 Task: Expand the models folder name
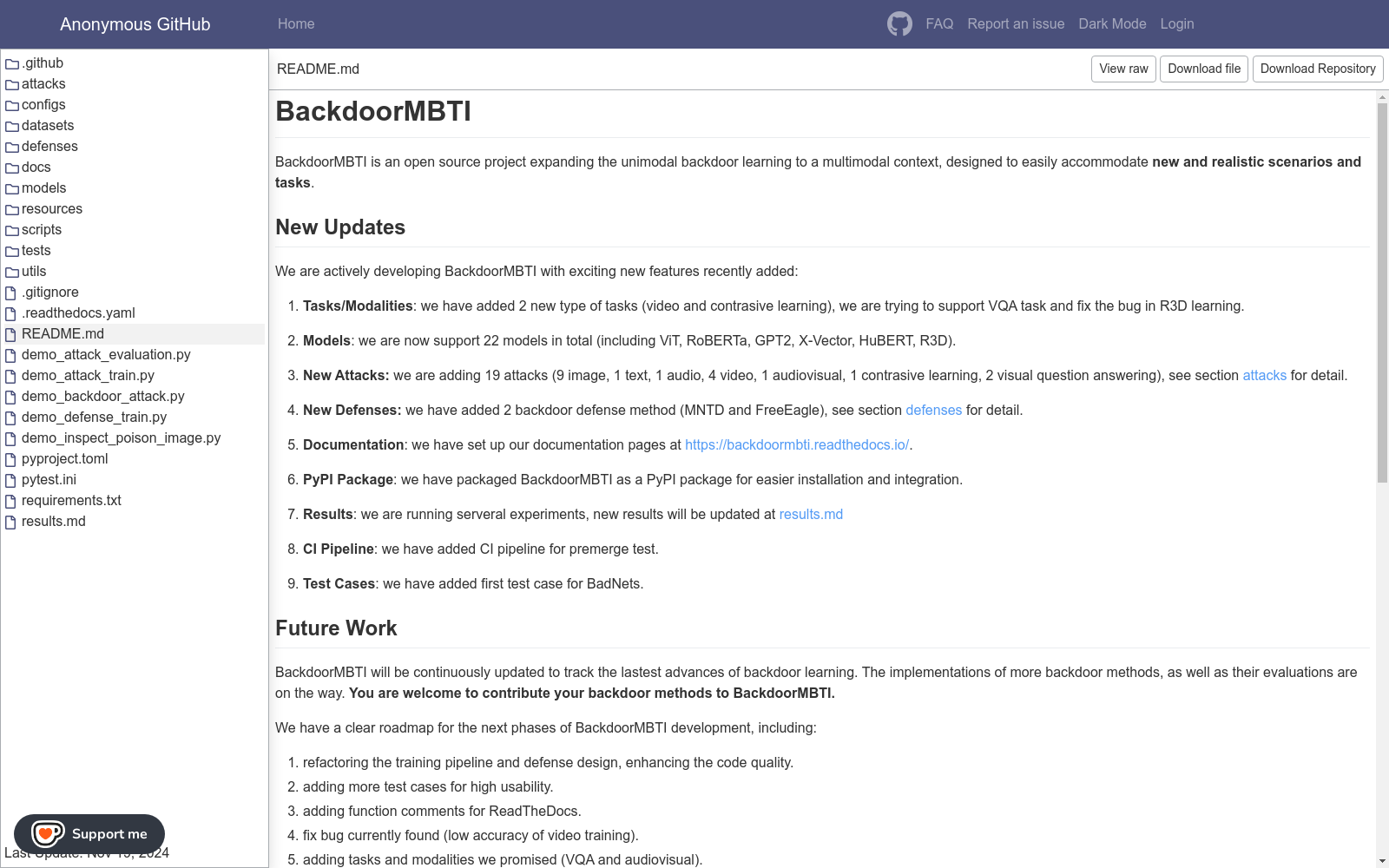pos(43,188)
